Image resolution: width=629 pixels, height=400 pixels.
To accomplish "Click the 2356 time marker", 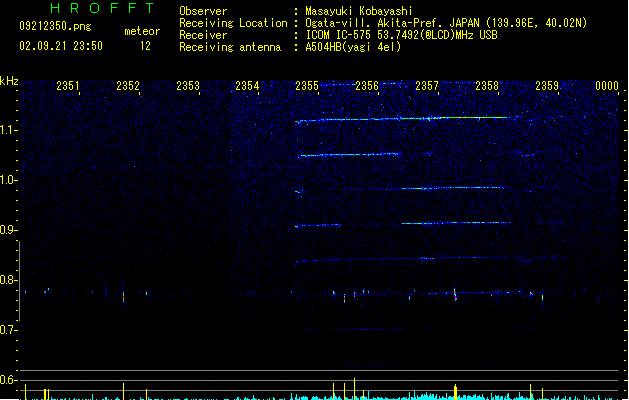I will (367, 86).
